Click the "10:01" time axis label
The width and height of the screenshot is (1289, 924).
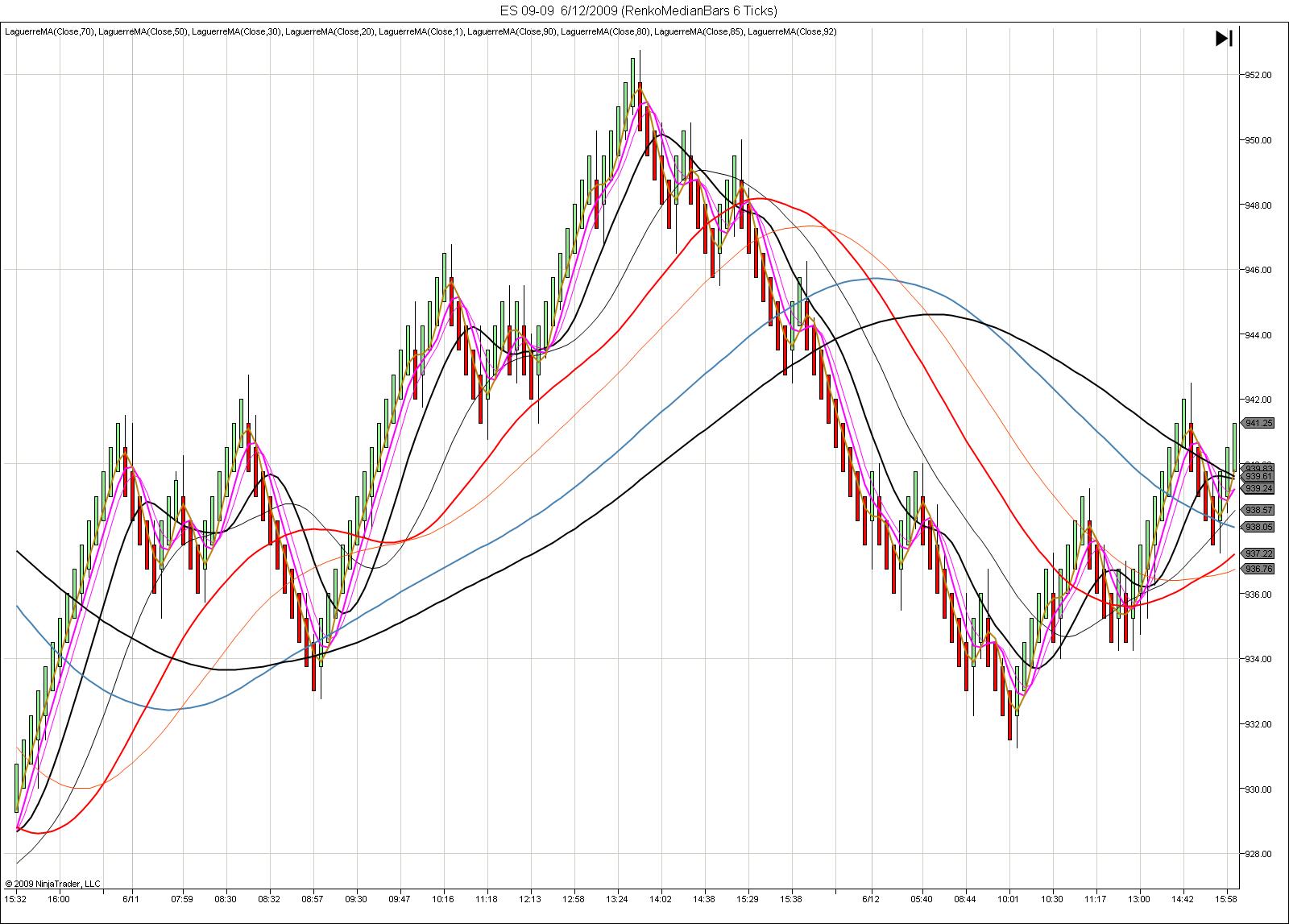pos(1009,899)
